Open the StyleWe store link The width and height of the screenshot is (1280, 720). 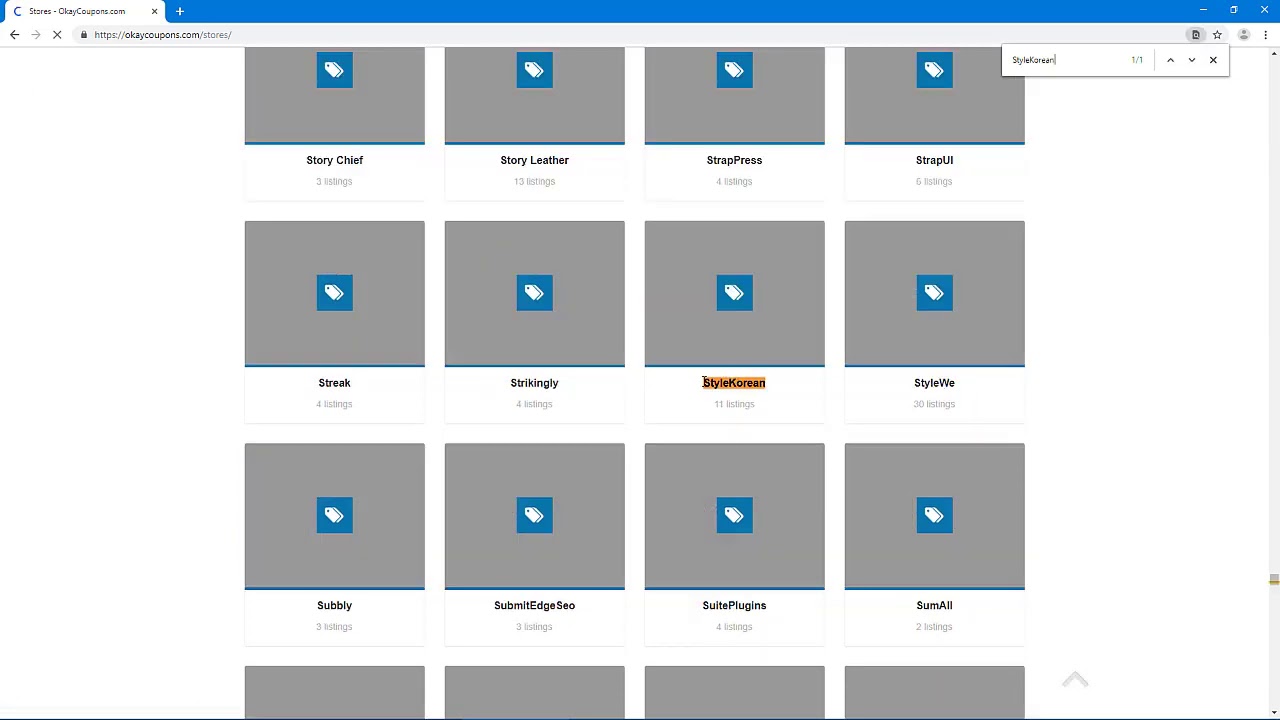click(x=934, y=383)
